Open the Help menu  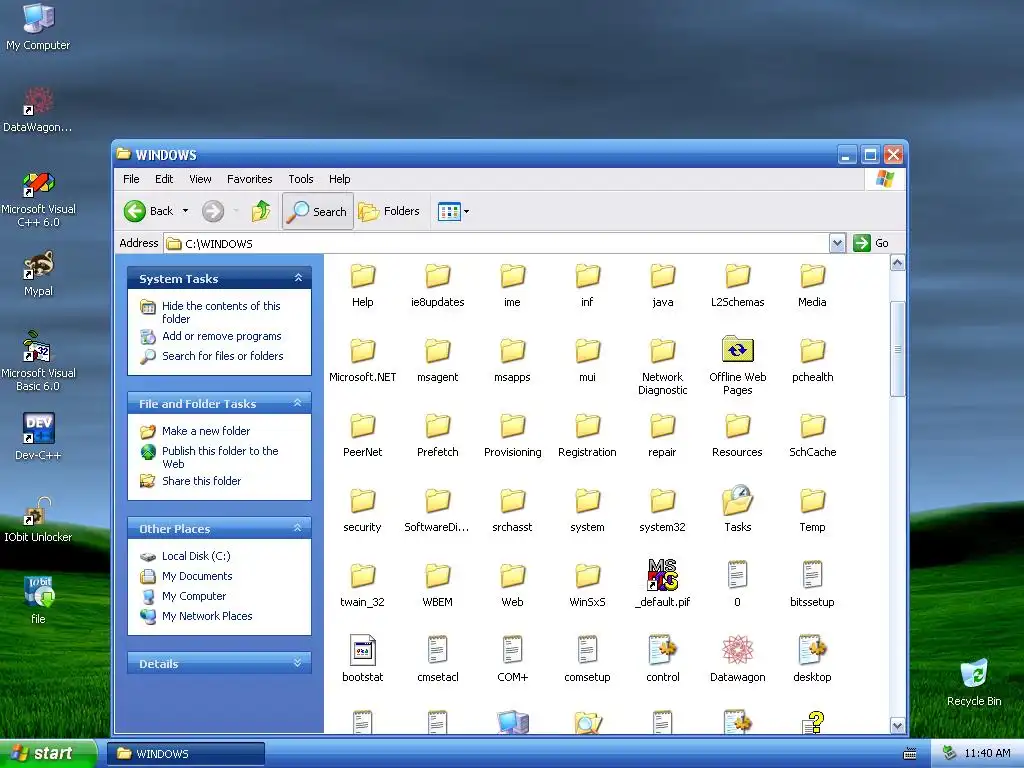[339, 179]
